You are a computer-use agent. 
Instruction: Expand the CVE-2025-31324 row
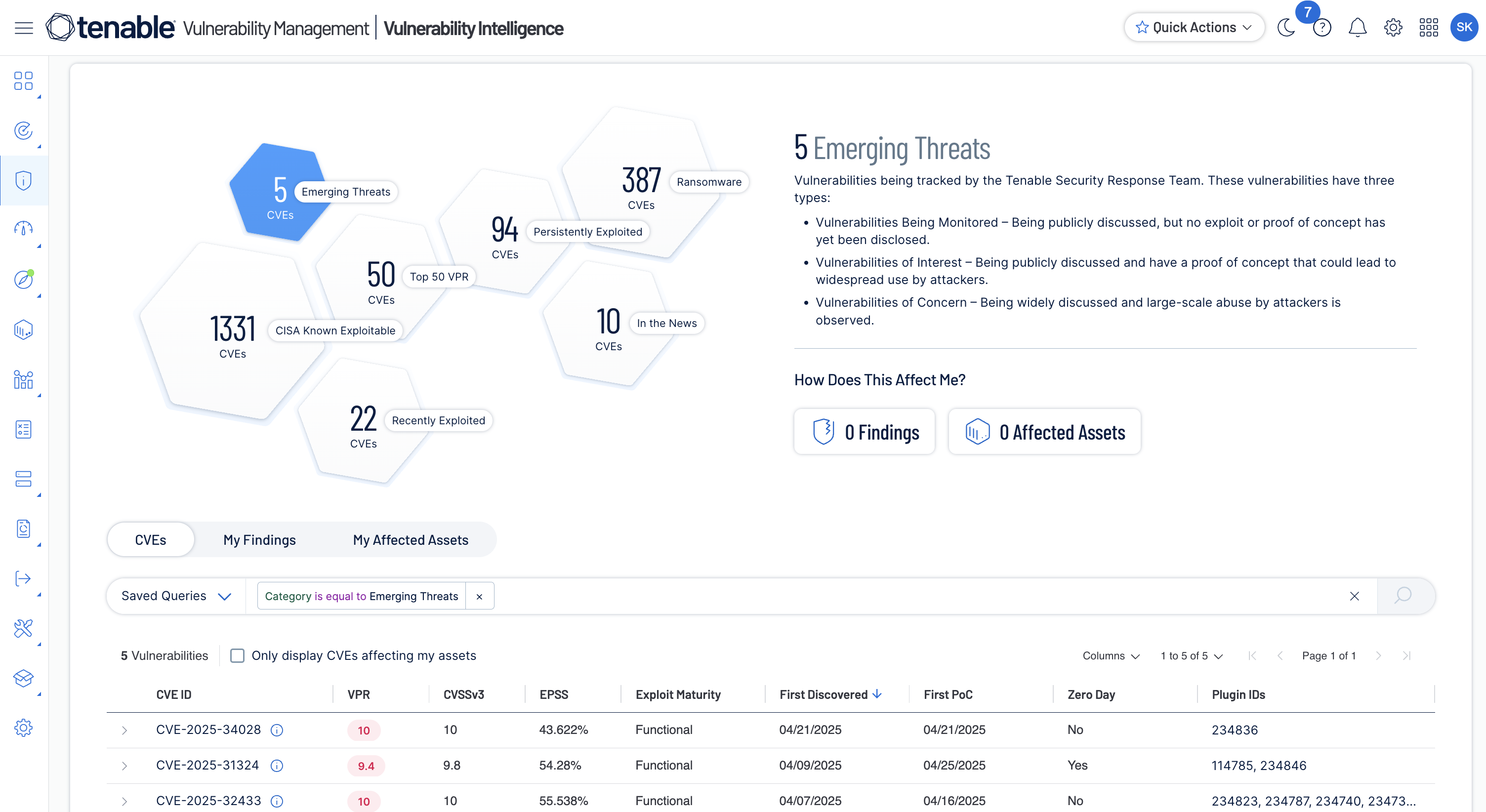click(x=124, y=766)
